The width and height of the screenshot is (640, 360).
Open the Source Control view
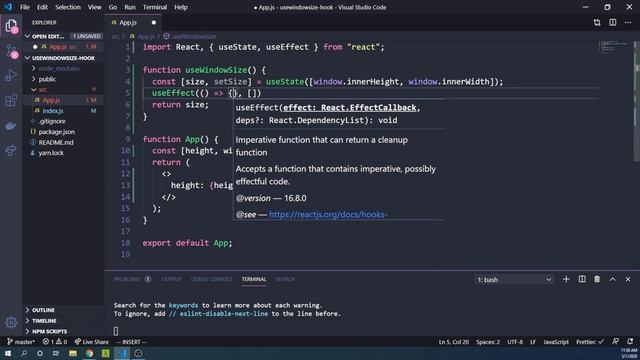(11, 51)
